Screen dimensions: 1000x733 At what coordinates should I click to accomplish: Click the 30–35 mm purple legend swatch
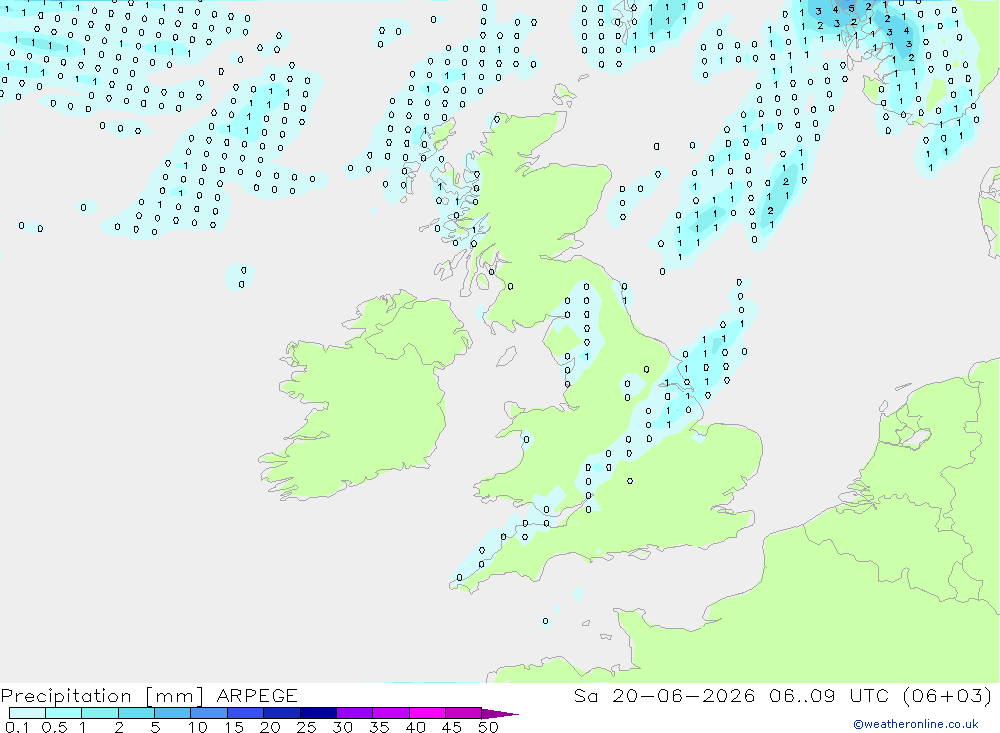(355, 713)
